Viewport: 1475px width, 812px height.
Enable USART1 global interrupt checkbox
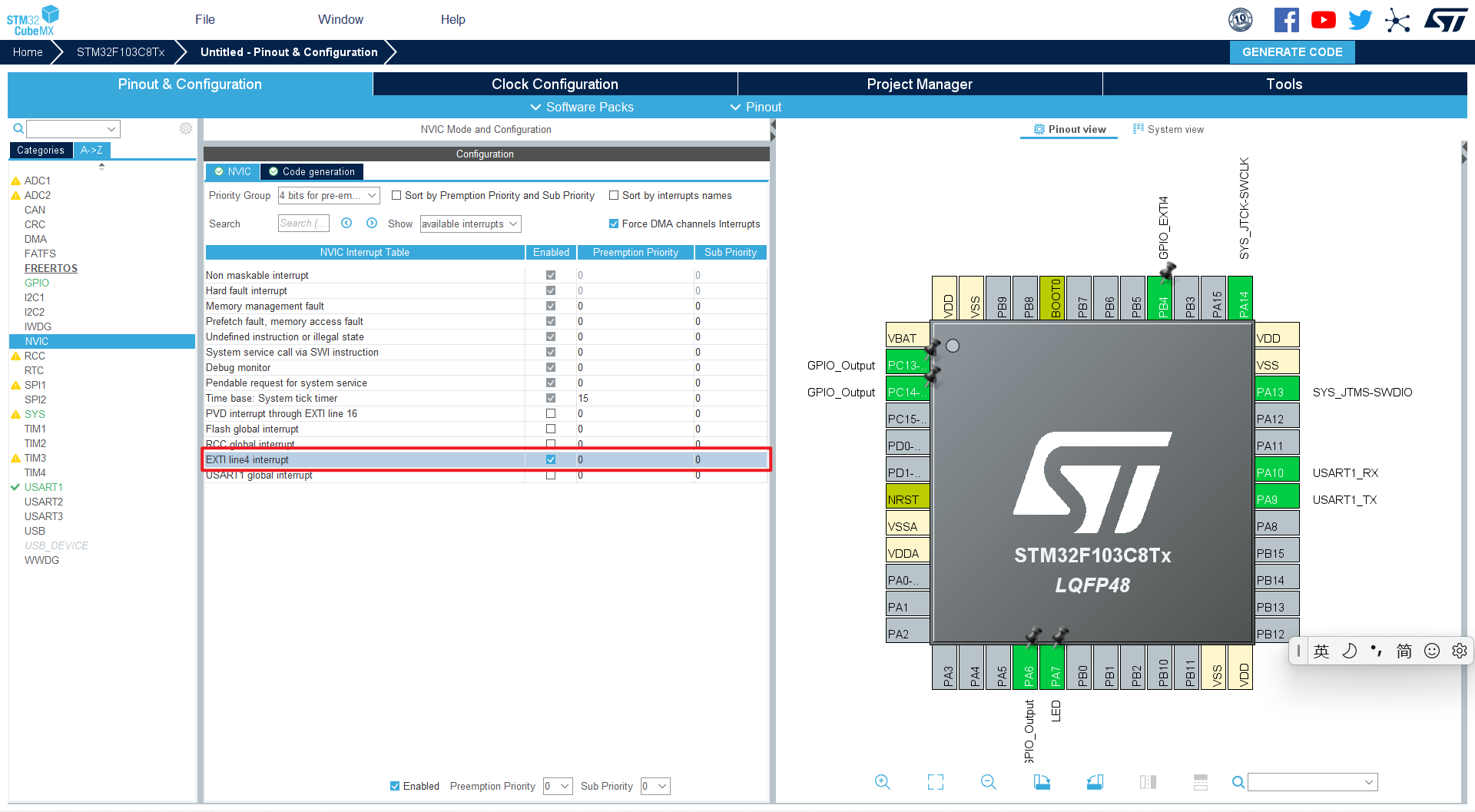click(x=551, y=475)
